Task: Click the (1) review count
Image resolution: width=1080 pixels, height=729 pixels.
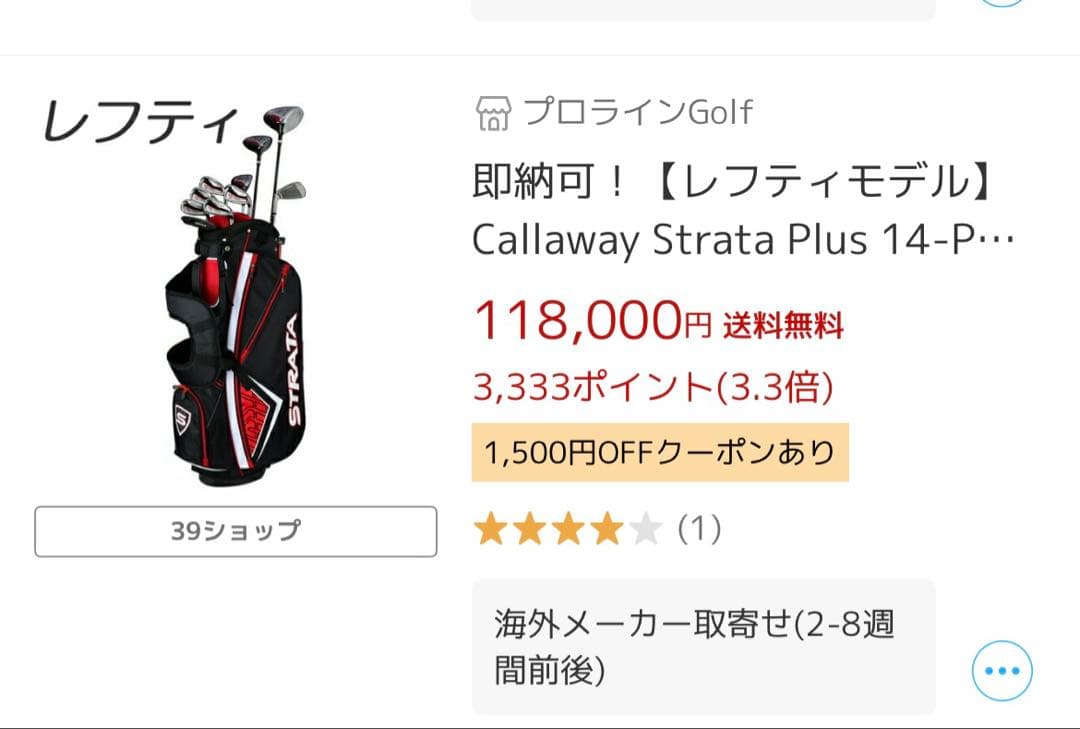Action: click(x=700, y=527)
